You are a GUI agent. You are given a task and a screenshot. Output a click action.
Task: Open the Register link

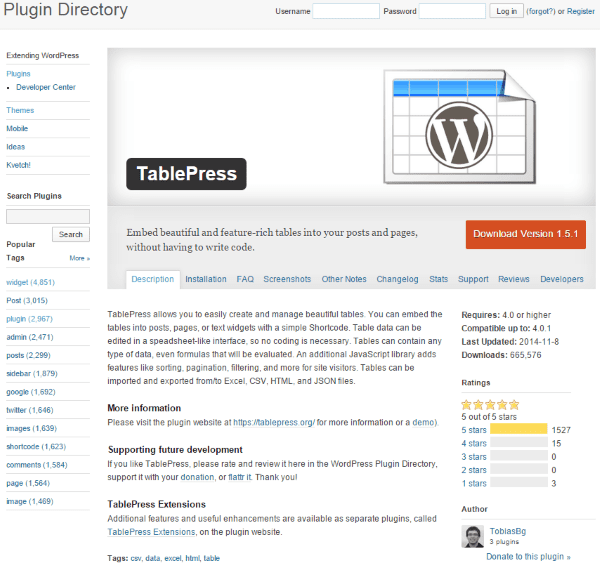coord(580,11)
